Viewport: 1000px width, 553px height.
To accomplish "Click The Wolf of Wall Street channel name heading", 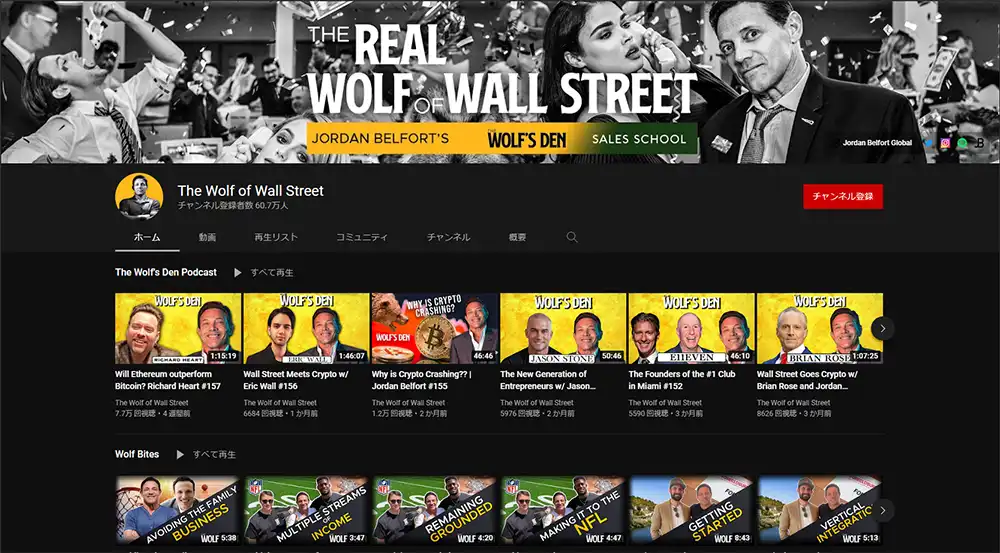I will pos(251,191).
